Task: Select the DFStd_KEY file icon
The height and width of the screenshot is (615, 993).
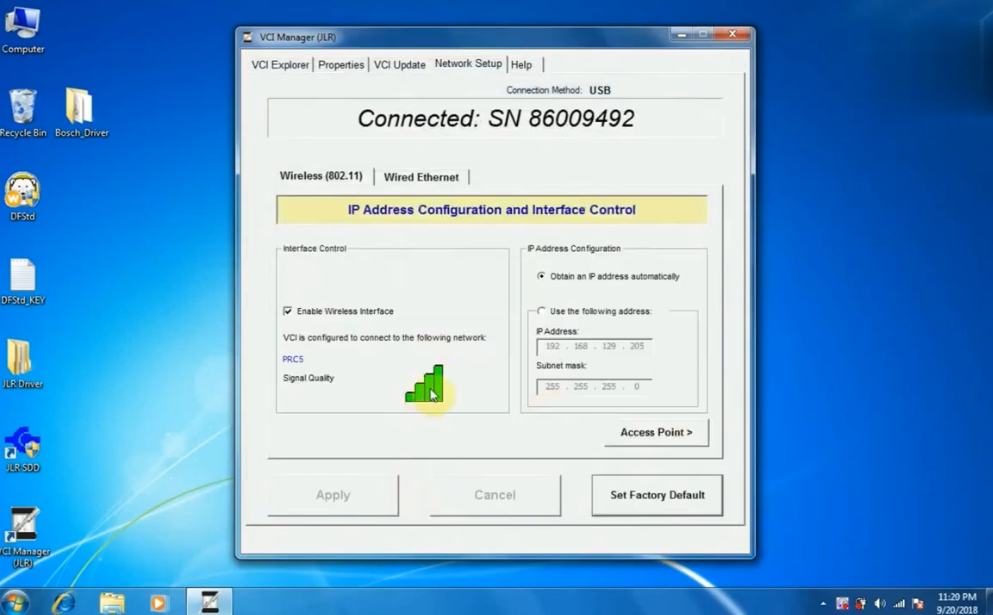Action: click(23, 281)
